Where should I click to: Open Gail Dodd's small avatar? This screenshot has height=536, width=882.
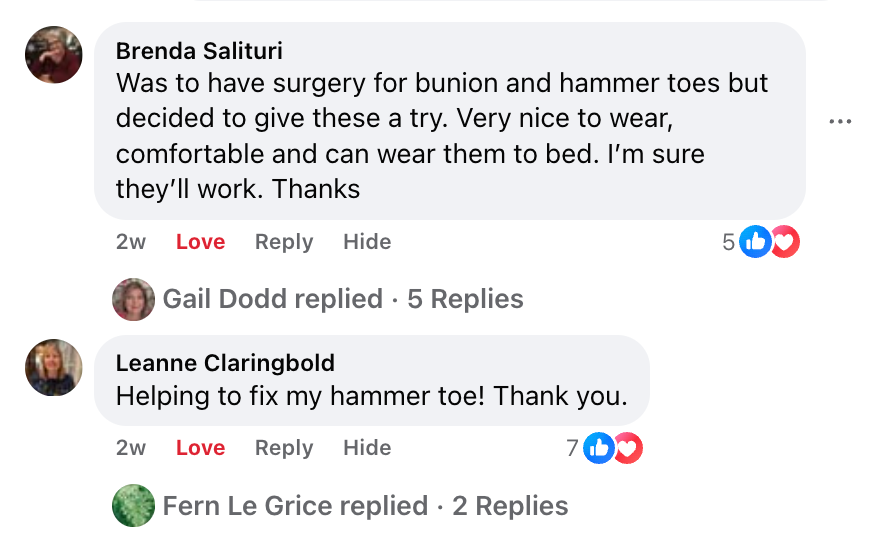[x=134, y=299]
